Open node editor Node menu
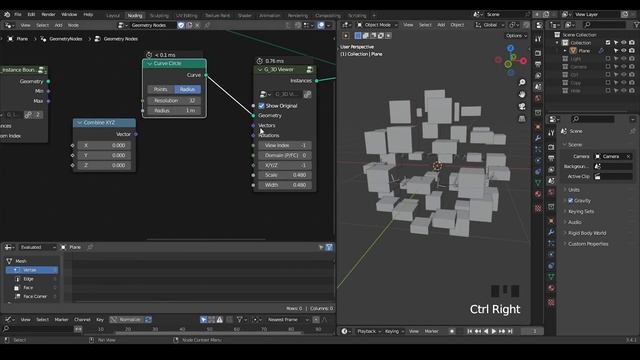Image resolution: width=640 pixels, height=360 pixels. tap(73, 25)
